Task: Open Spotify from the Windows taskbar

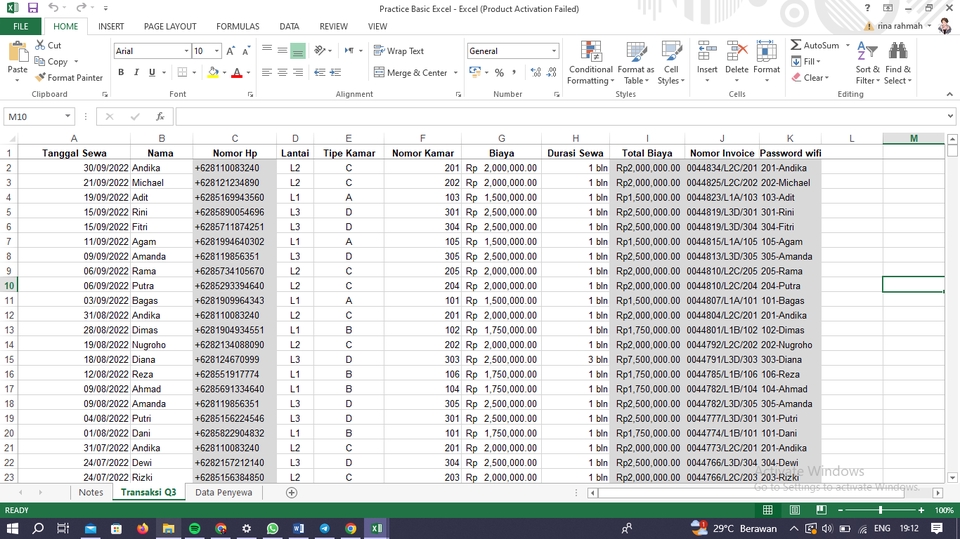Action: (195, 529)
